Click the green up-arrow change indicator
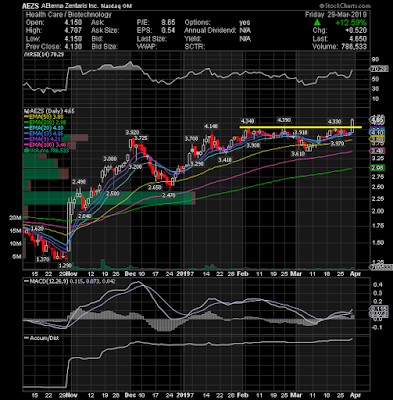This screenshot has width=393, height=400. pyautogui.click(x=317, y=23)
